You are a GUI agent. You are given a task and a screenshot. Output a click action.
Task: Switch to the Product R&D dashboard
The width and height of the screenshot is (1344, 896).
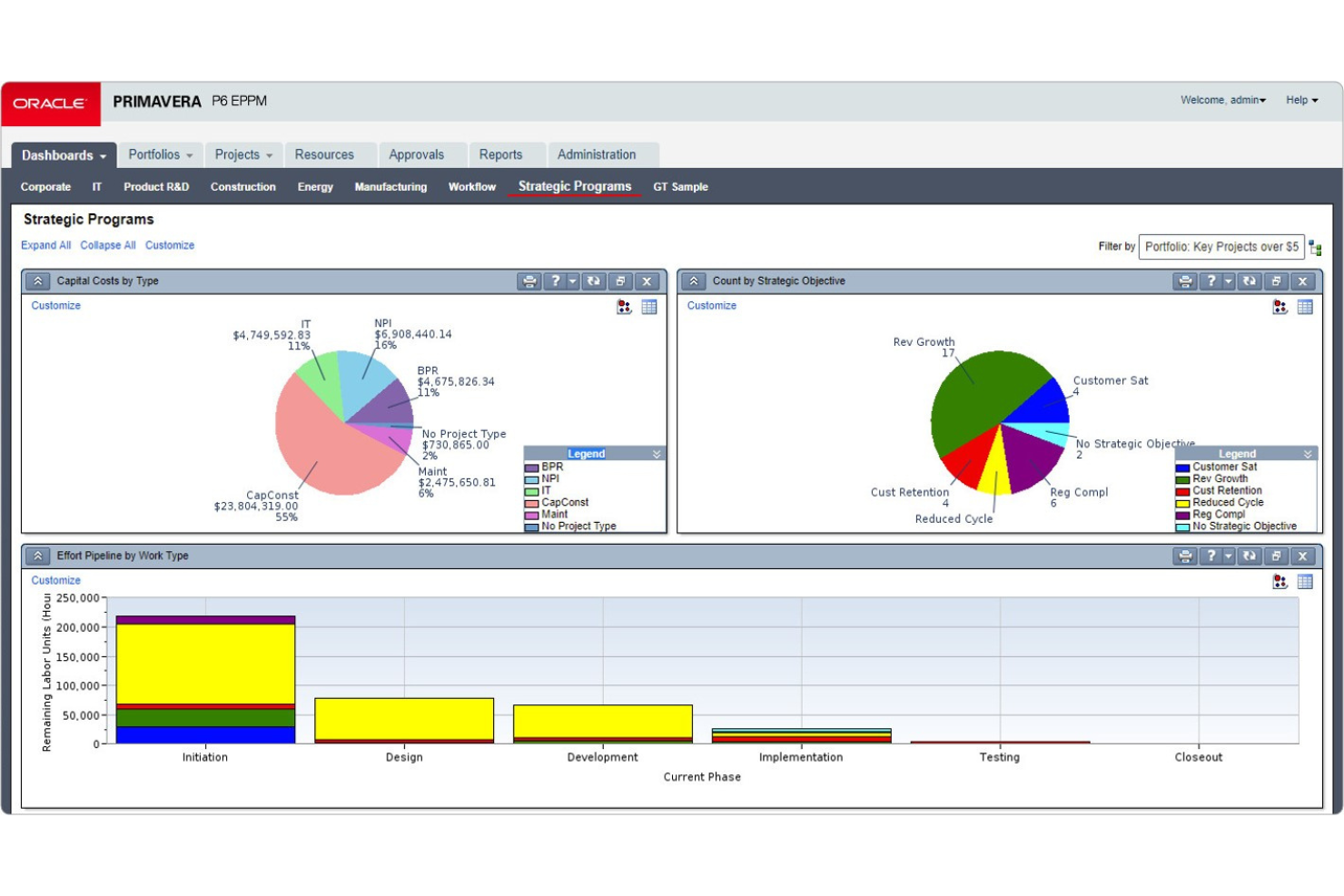click(x=156, y=187)
